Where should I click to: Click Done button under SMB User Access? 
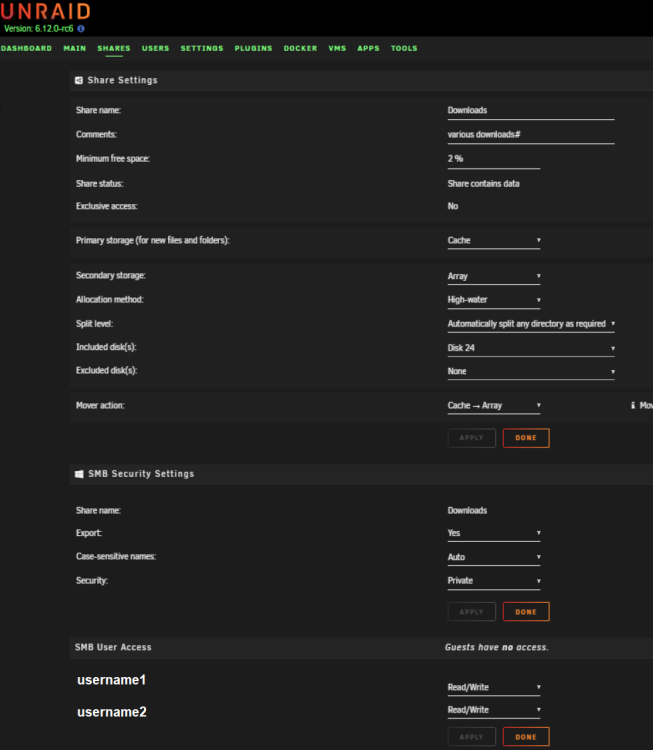tap(526, 737)
